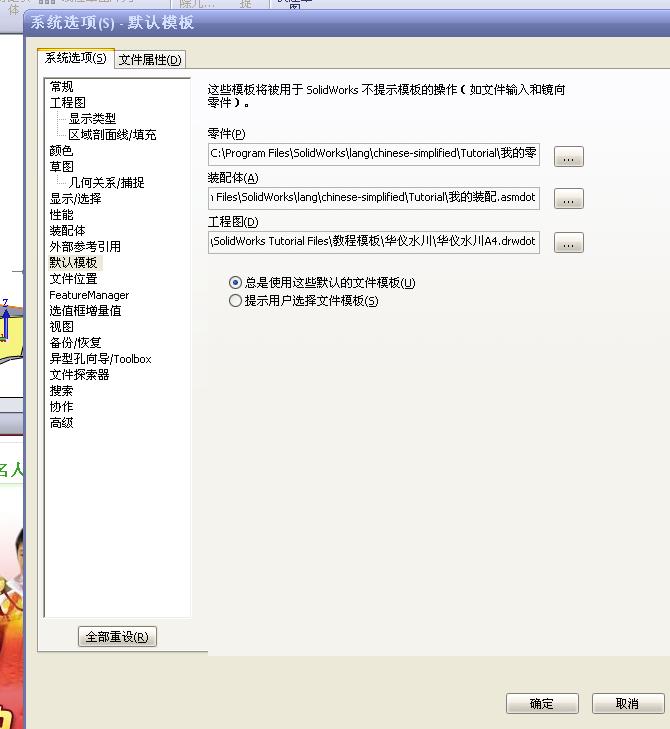Select 草图 category
This screenshot has width=670, height=729.
tap(61, 166)
